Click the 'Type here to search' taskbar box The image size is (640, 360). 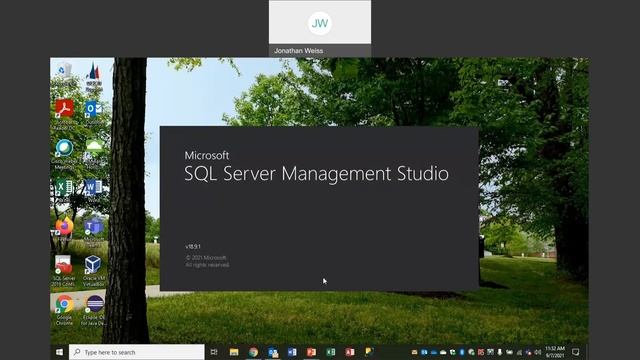coord(137,352)
